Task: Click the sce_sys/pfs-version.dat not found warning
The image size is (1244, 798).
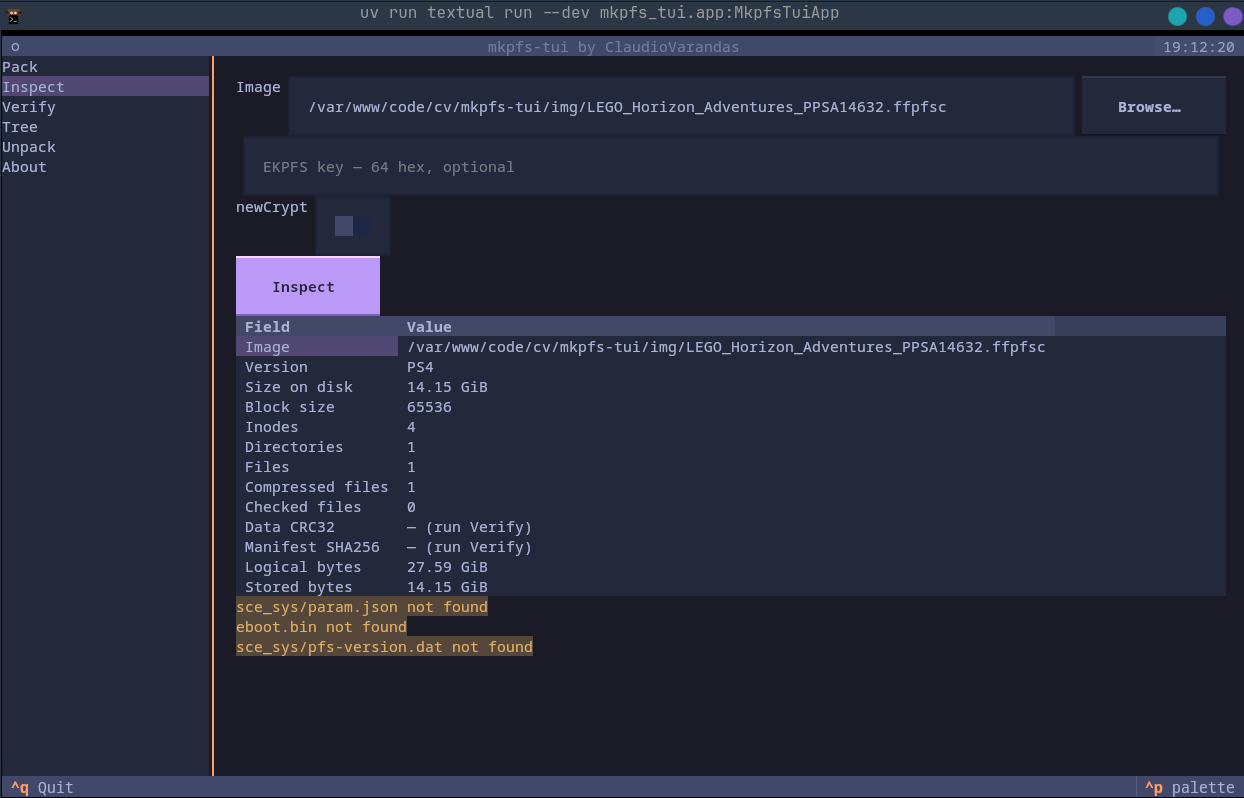Action: tap(384, 646)
